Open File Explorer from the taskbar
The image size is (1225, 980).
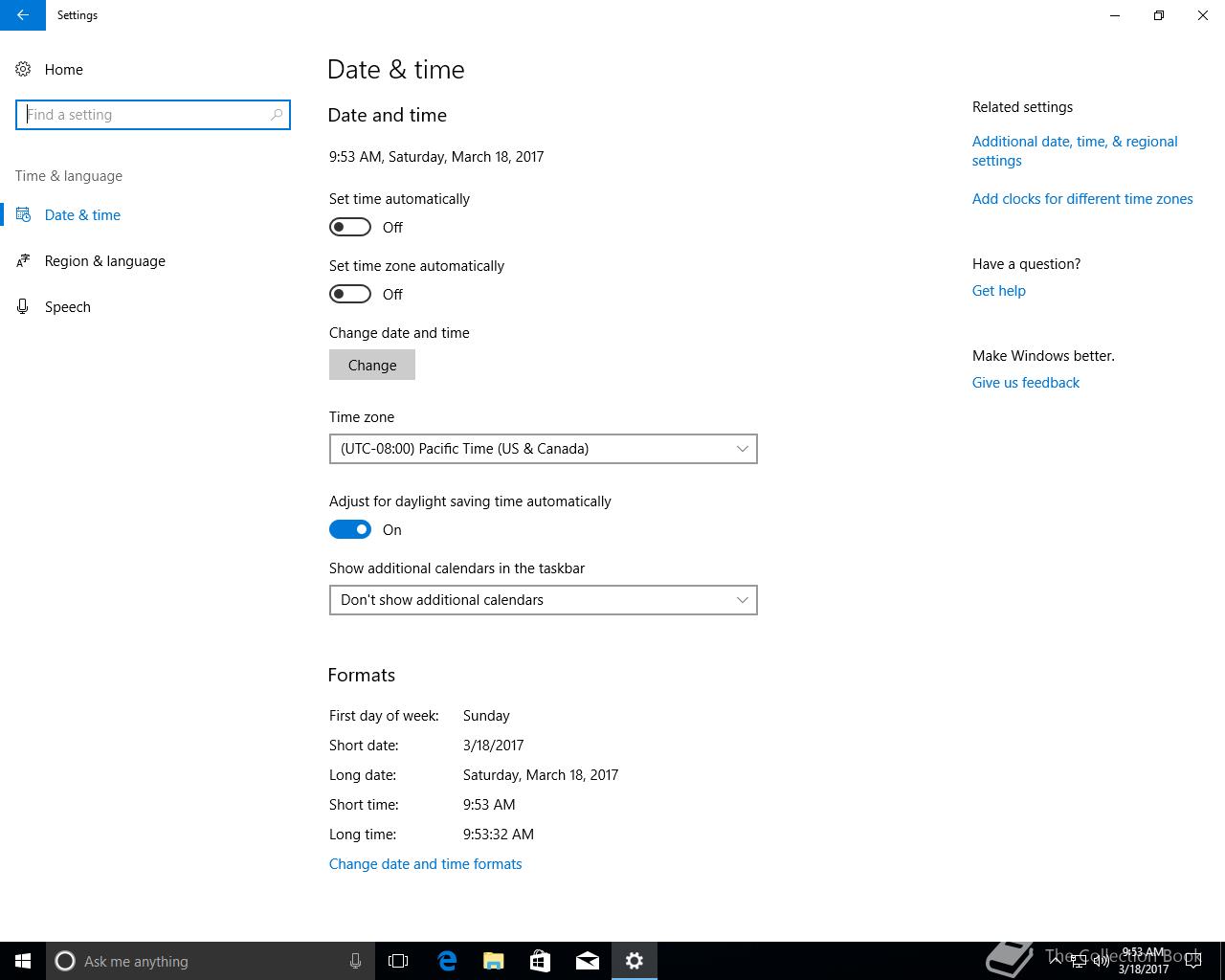(494, 961)
